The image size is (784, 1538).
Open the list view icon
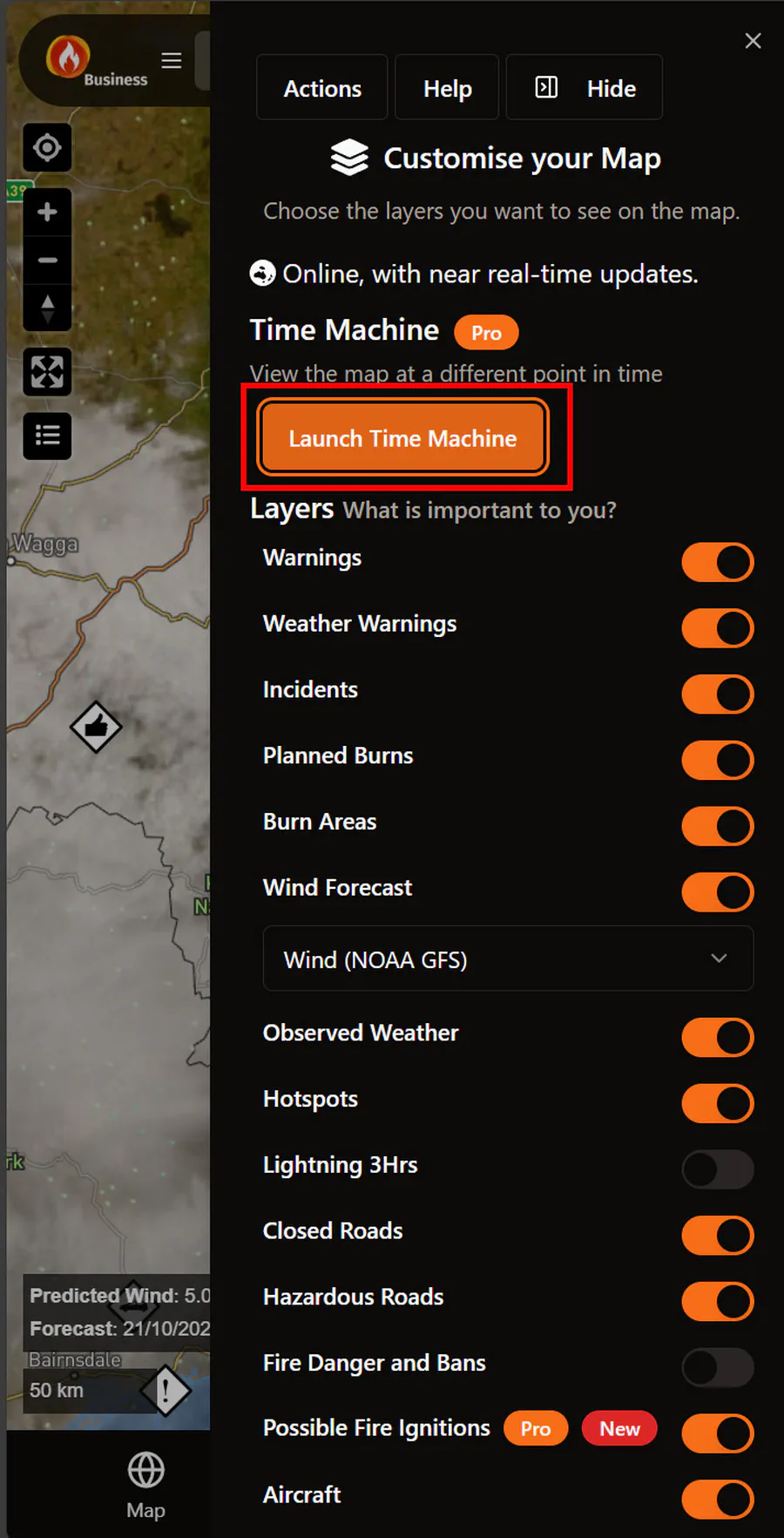(x=47, y=436)
